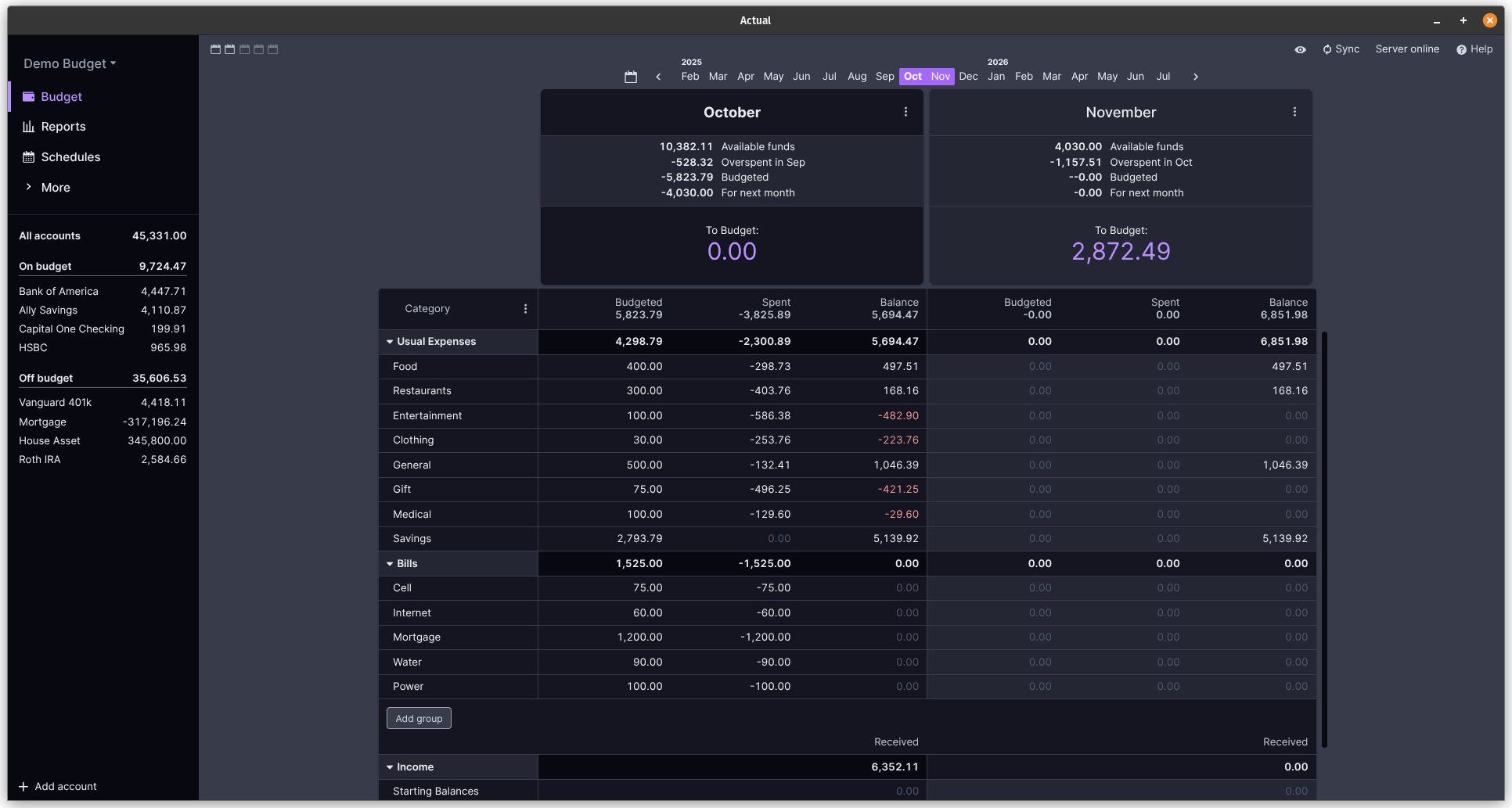Toggle privacy mode with the eye icon
Image resolution: width=1512 pixels, height=808 pixels.
[1300, 49]
